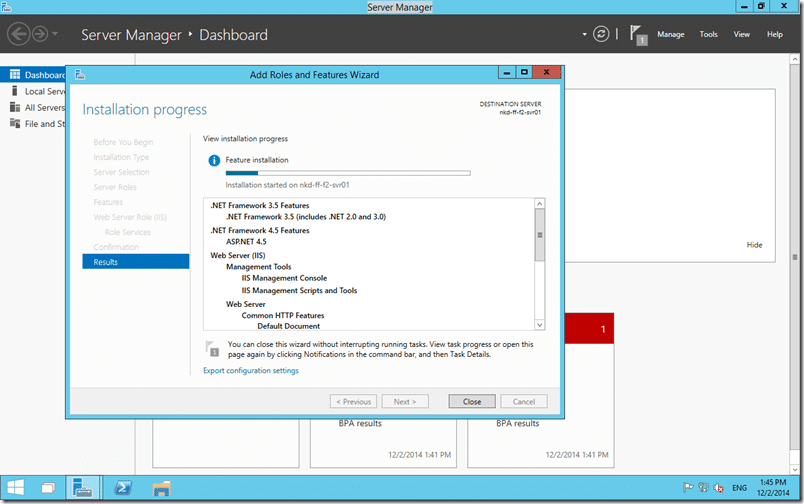Click the muted volume icon in tray
Viewport: 804px width, 504px height.
(718, 488)
